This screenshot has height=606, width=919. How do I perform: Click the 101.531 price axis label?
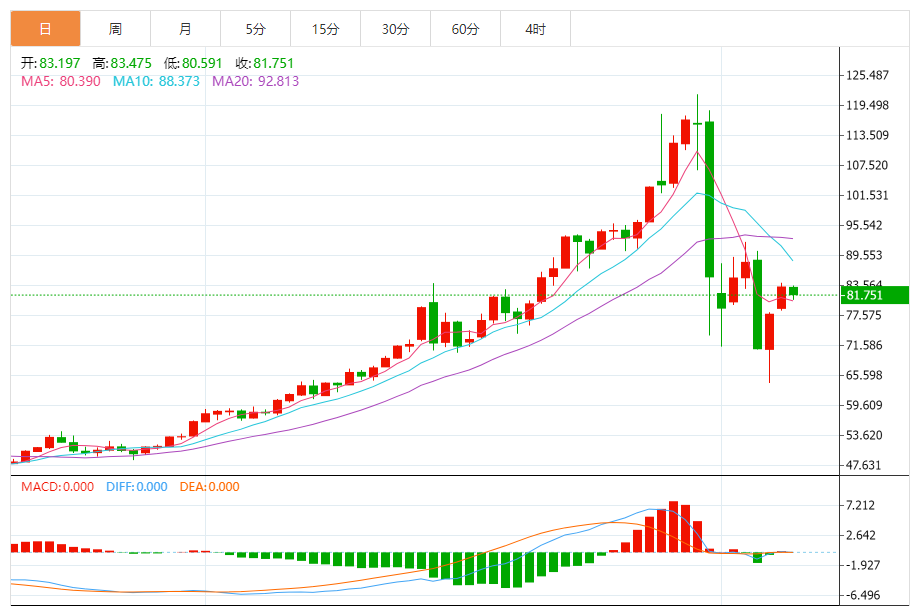[x=867, y=195]
